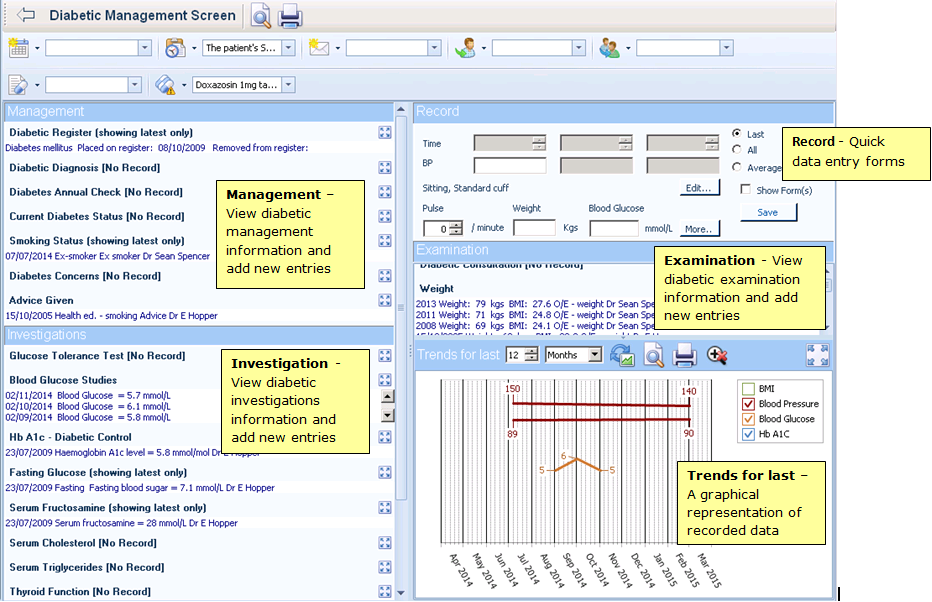Click the envelope icon in the toolbar
The image size is (932, 602).
coord(319,48)
